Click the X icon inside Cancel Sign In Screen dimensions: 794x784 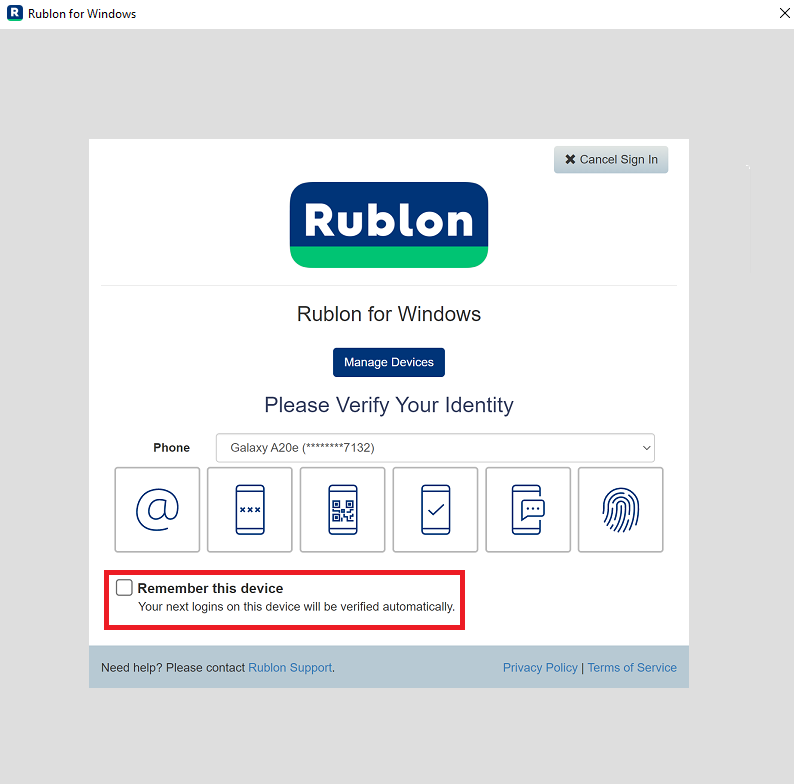(x=570, y=160)
